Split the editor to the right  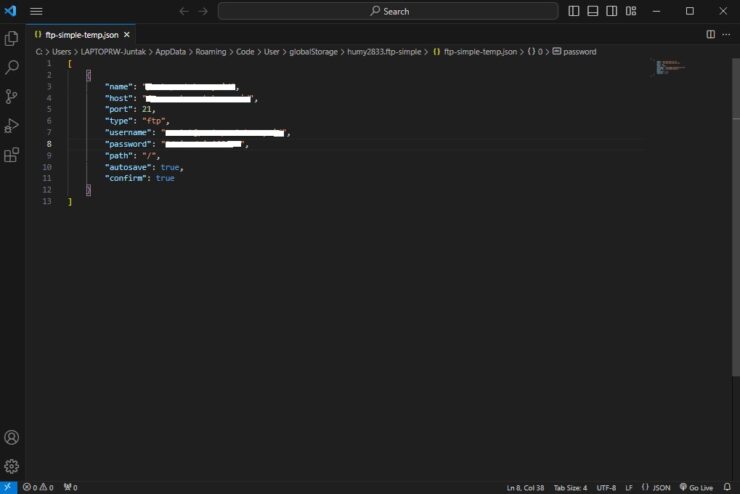point(710,34)
